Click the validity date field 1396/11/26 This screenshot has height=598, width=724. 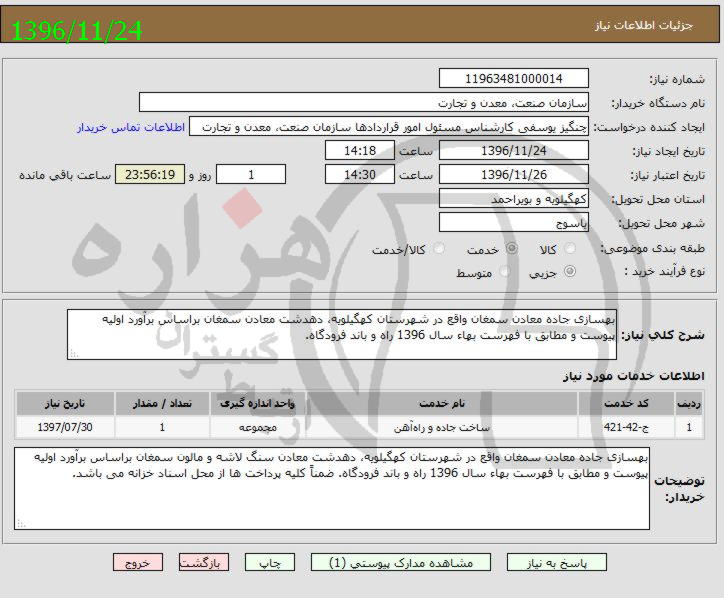(x=513, y=175)
